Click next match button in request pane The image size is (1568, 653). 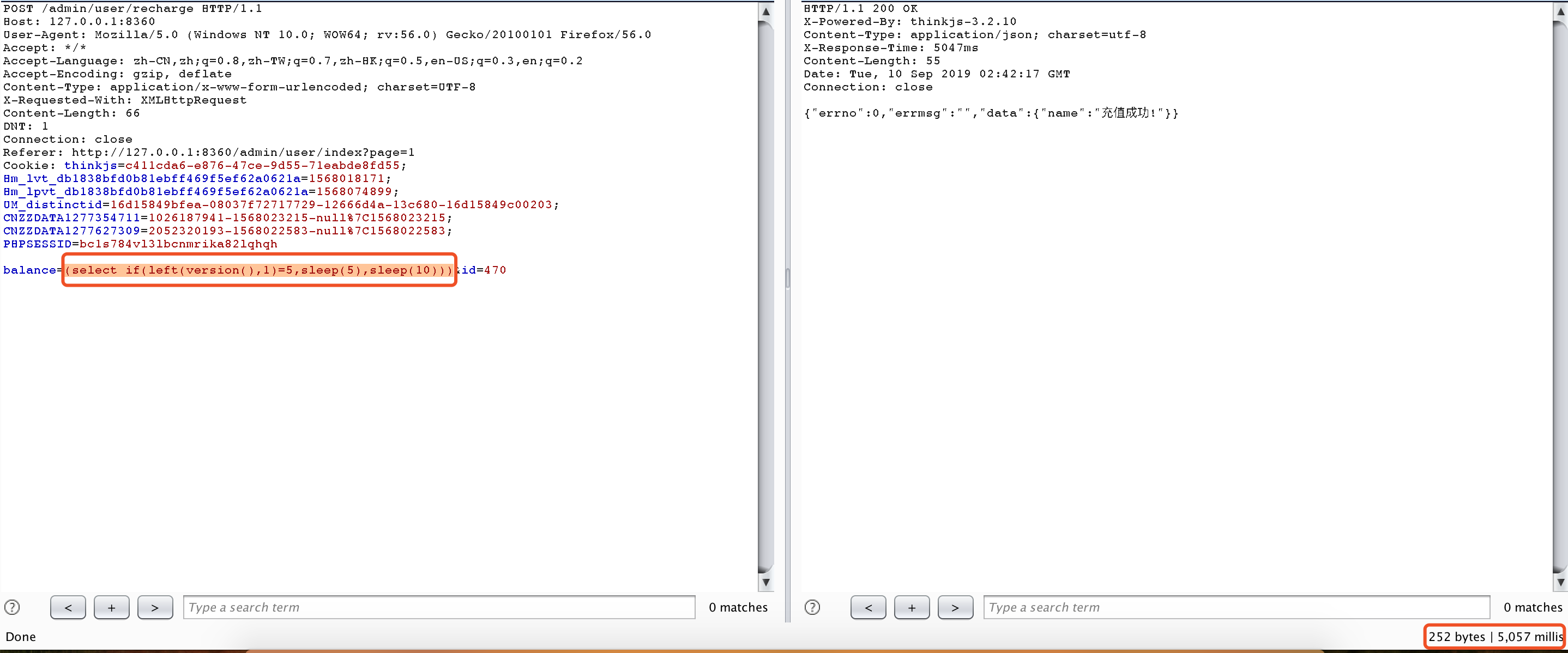155,607
